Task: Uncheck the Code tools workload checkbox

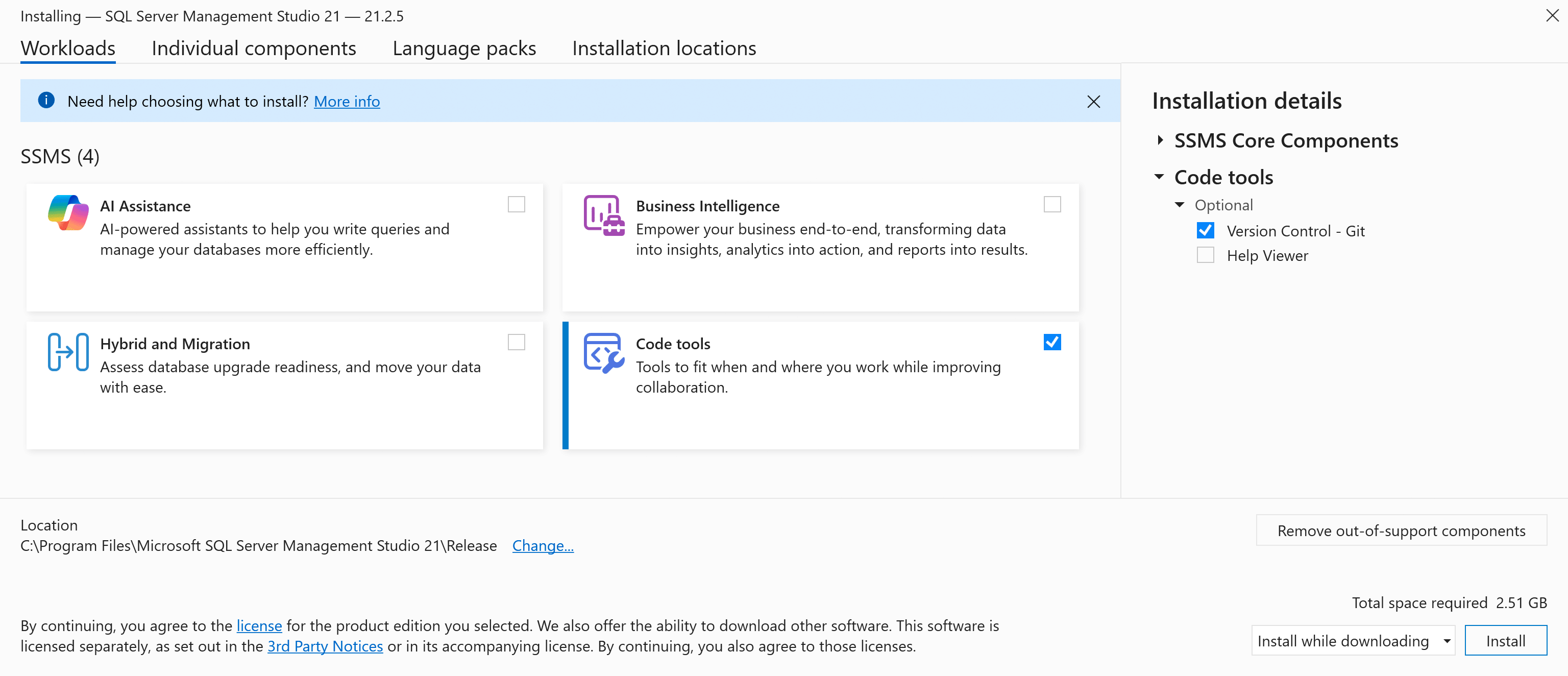Action: pyautogui.click(x=1052, y=342)
